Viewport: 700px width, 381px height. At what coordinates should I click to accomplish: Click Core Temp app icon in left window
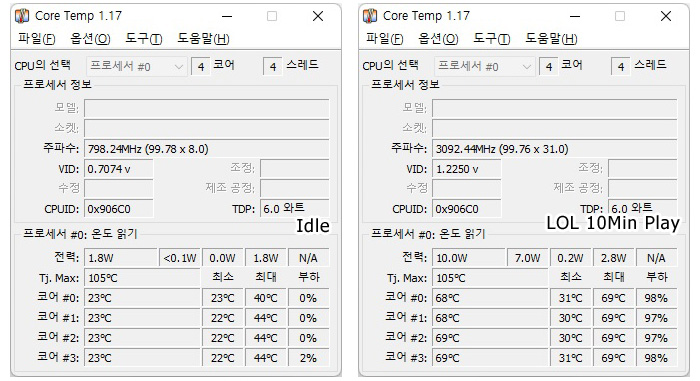pyautogui.click(x=22, y=16)
